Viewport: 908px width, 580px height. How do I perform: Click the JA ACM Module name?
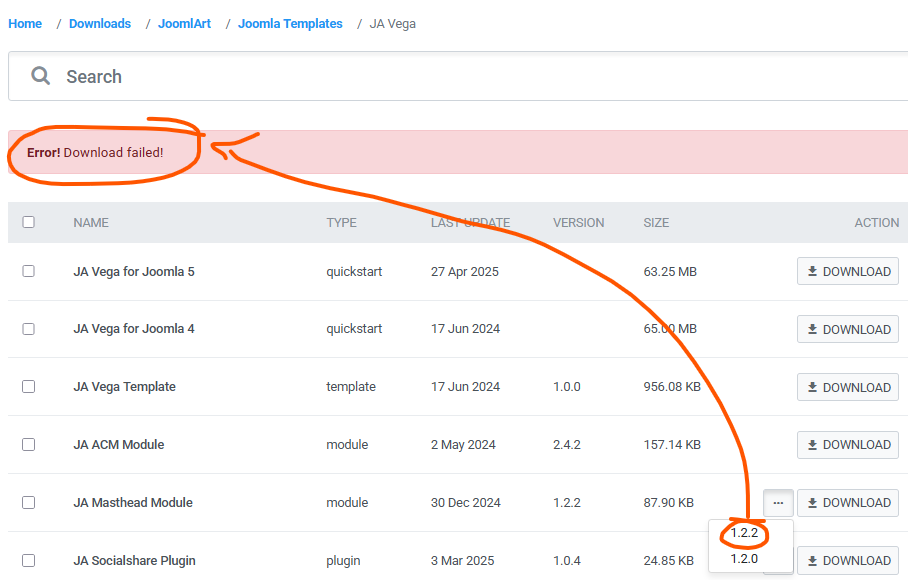click(119, 445)
